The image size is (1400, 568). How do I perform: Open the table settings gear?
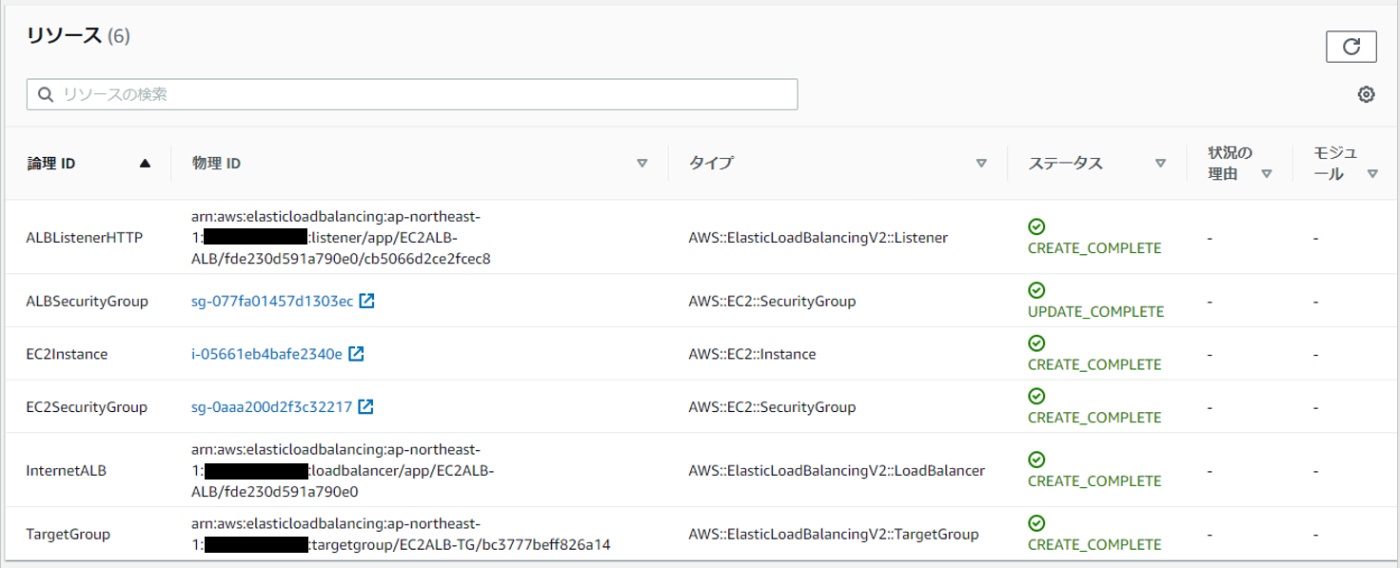pos(1366,94)
